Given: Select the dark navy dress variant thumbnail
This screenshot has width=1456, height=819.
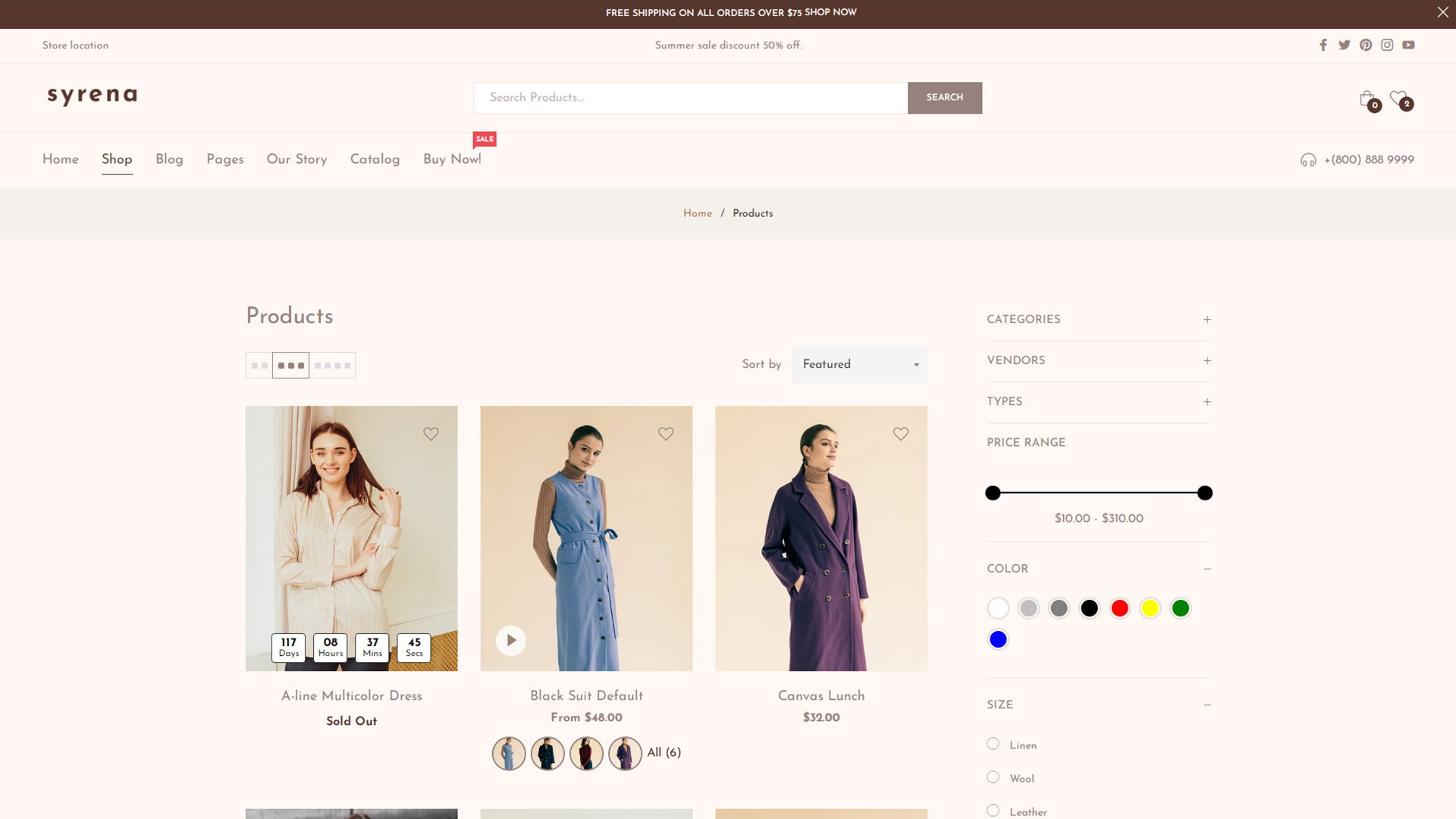Looking at the screenshot, I should (x=548, y=754).
